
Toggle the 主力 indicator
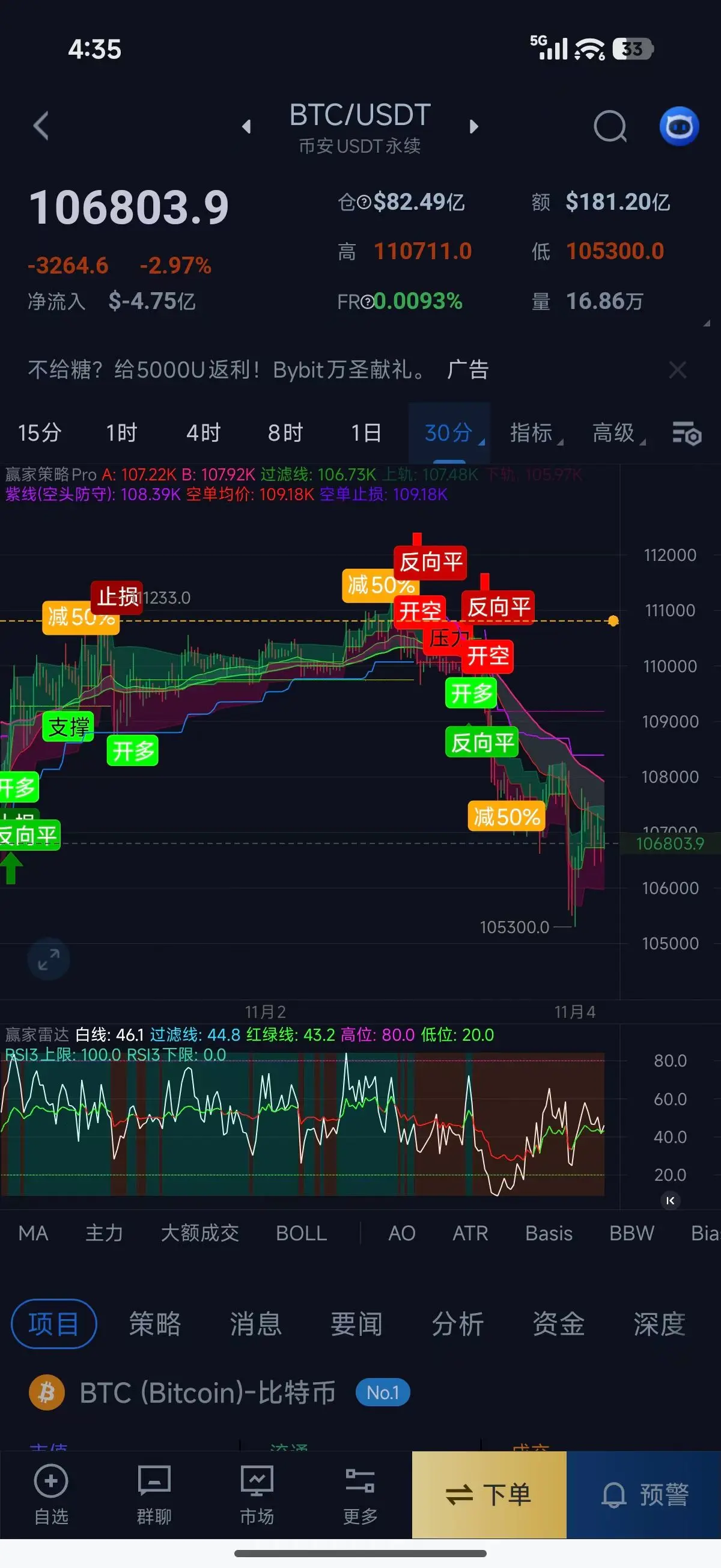[104, 1233]
